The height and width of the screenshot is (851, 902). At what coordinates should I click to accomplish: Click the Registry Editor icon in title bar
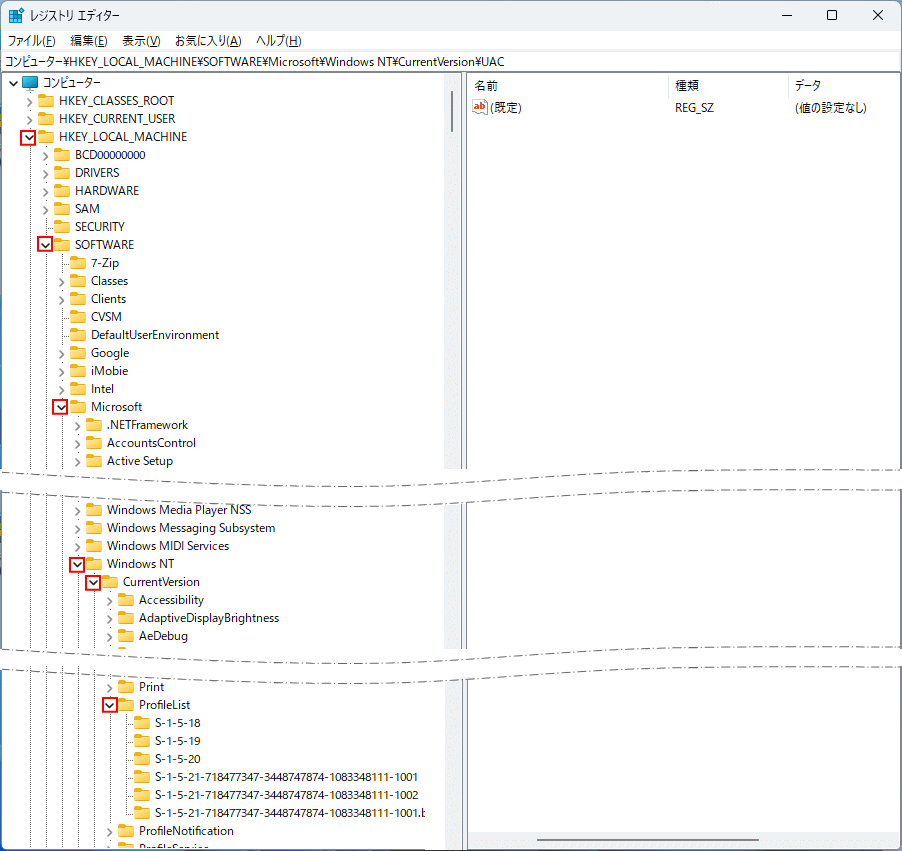tap(15, 14)
